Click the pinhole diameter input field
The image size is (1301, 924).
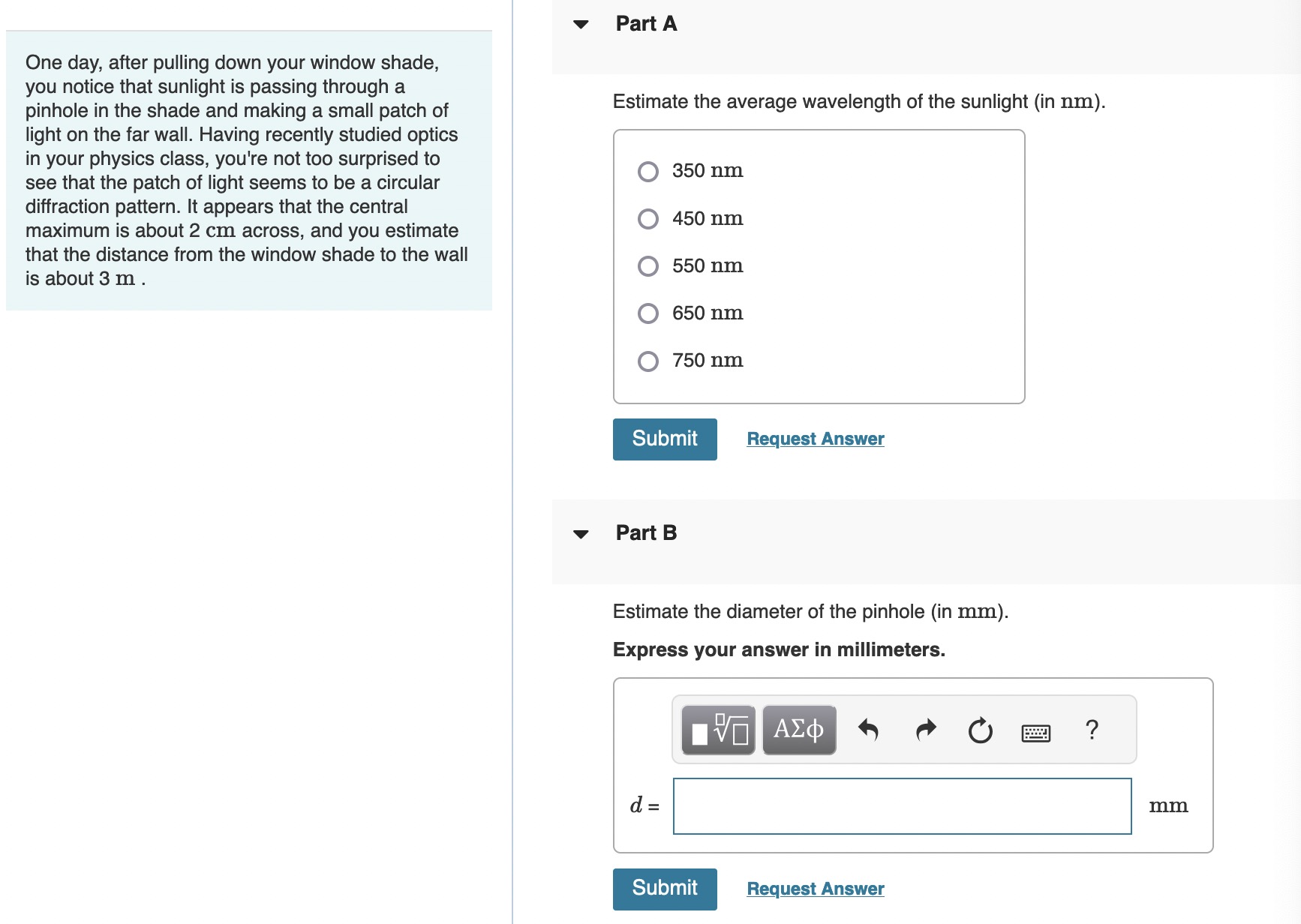coord(902,806)
